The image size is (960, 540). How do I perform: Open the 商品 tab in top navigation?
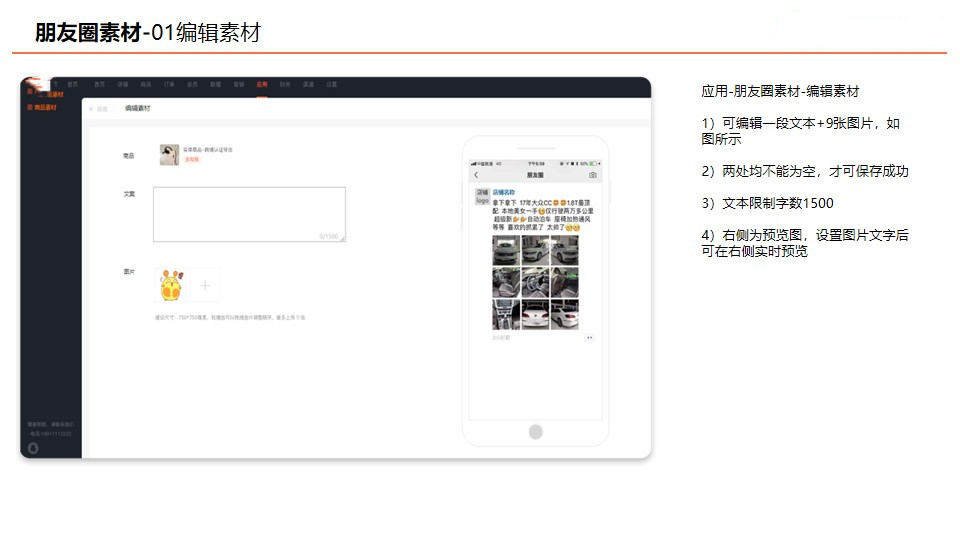pyautogui.click(x=146, y=84)
